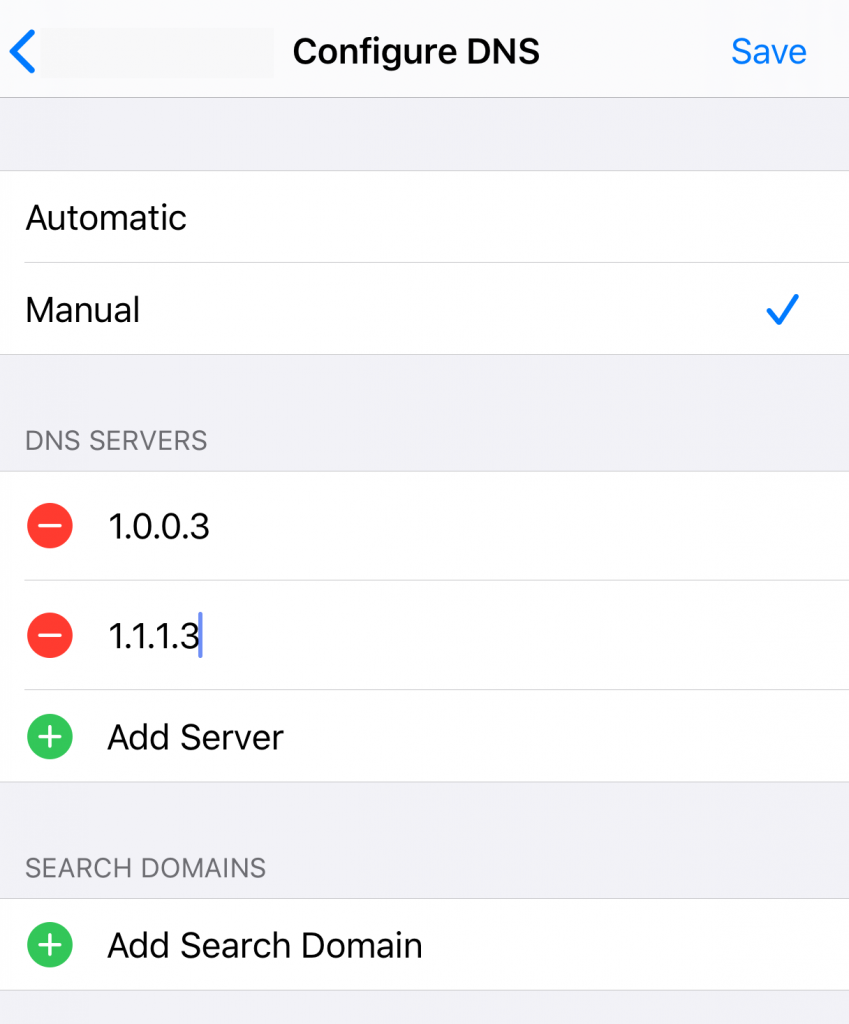This screenshot has height=1024, width=849.
Task: Tap green plus beside Add Search Domain
Action: (50, 944)
